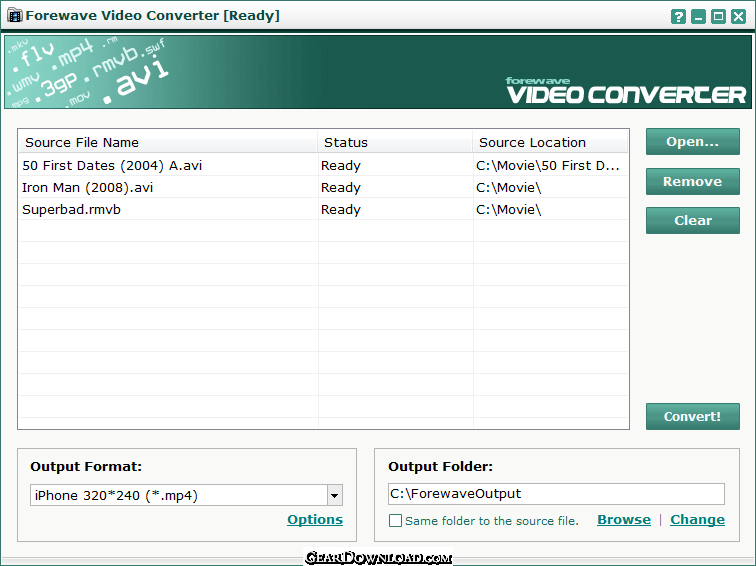Click the Status column header

pyautogui.click(x=395, y=142)
